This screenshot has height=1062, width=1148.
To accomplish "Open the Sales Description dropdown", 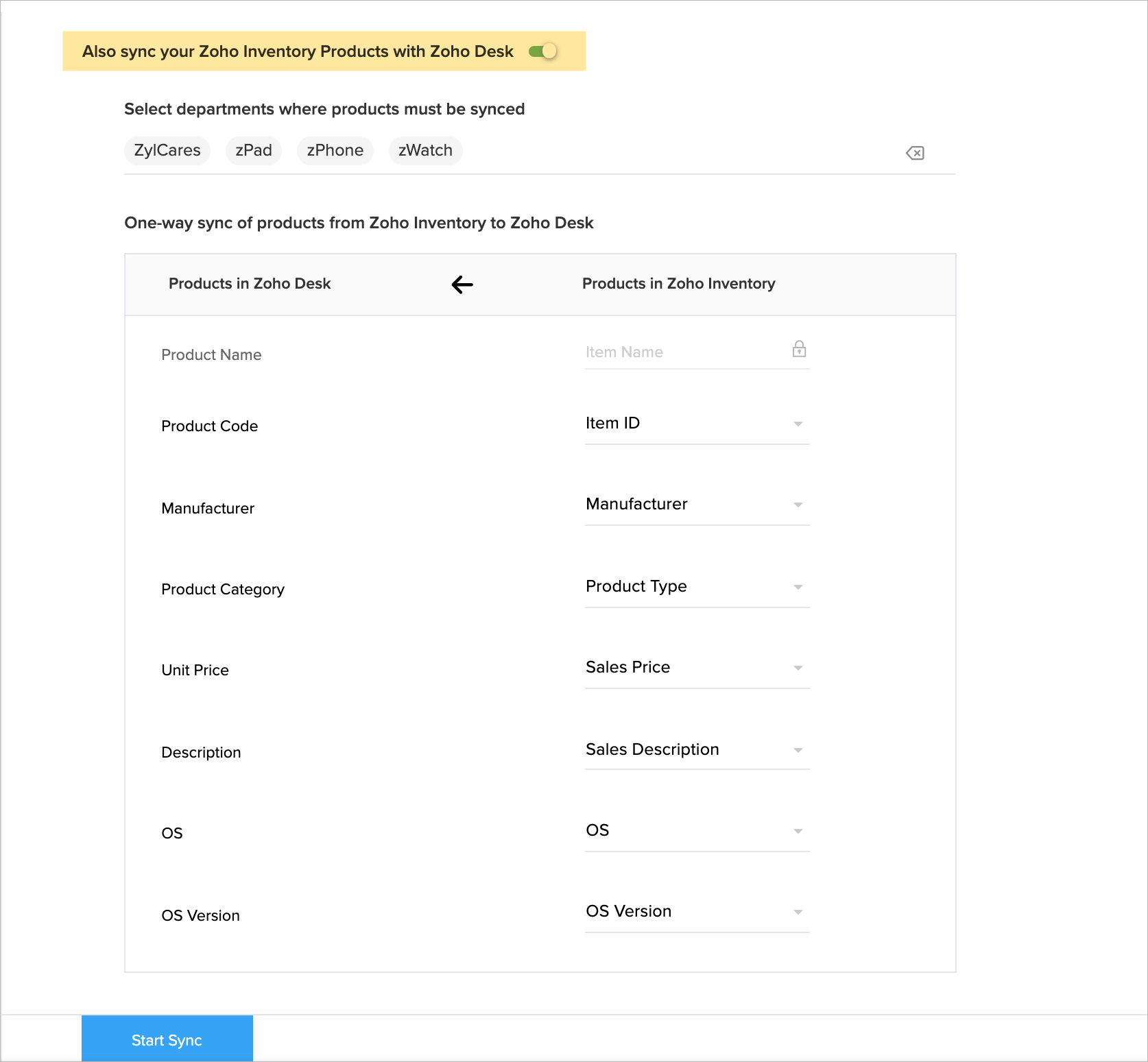I will [696, 750].
